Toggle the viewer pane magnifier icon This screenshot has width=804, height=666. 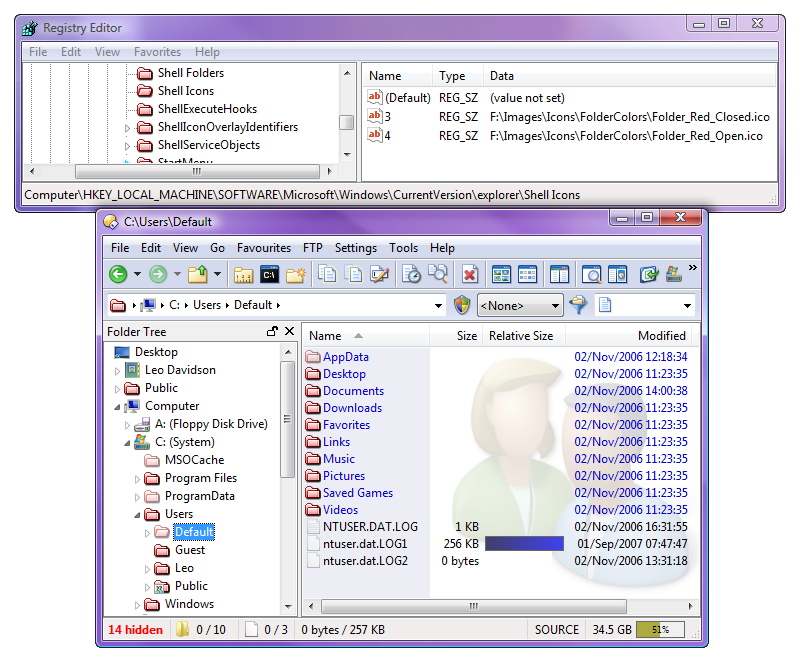[591, 274]
